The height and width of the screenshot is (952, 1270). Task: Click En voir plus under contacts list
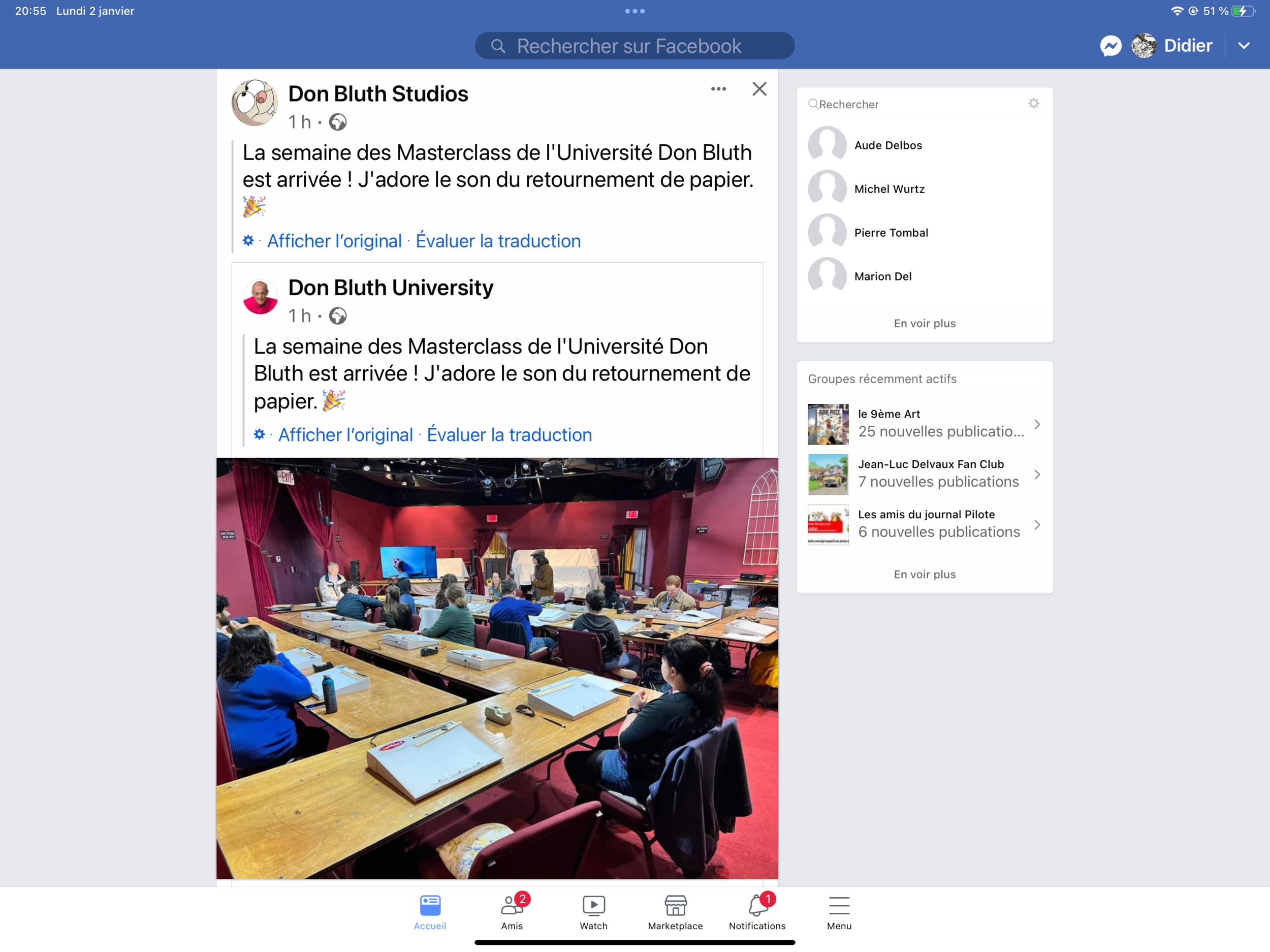coord(925,323)
